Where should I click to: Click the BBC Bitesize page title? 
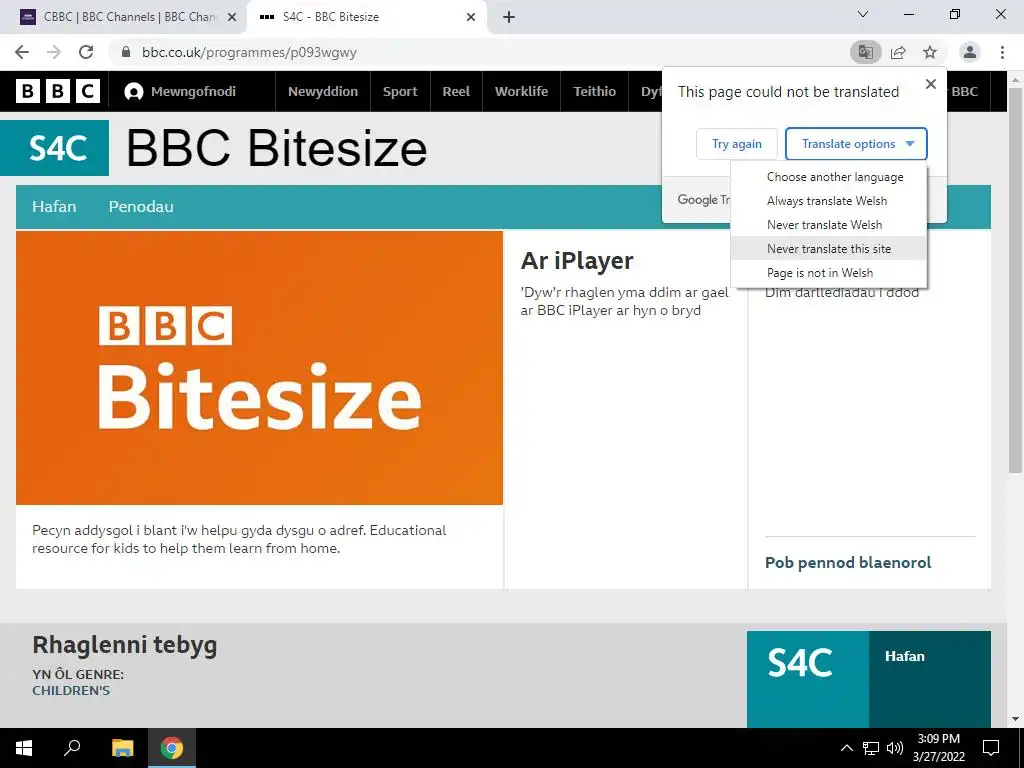point(276,148)
